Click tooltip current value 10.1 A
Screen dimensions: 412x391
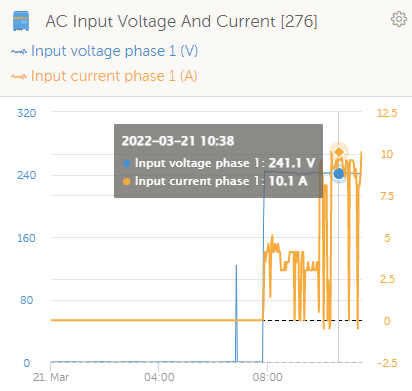coord(288,181)
